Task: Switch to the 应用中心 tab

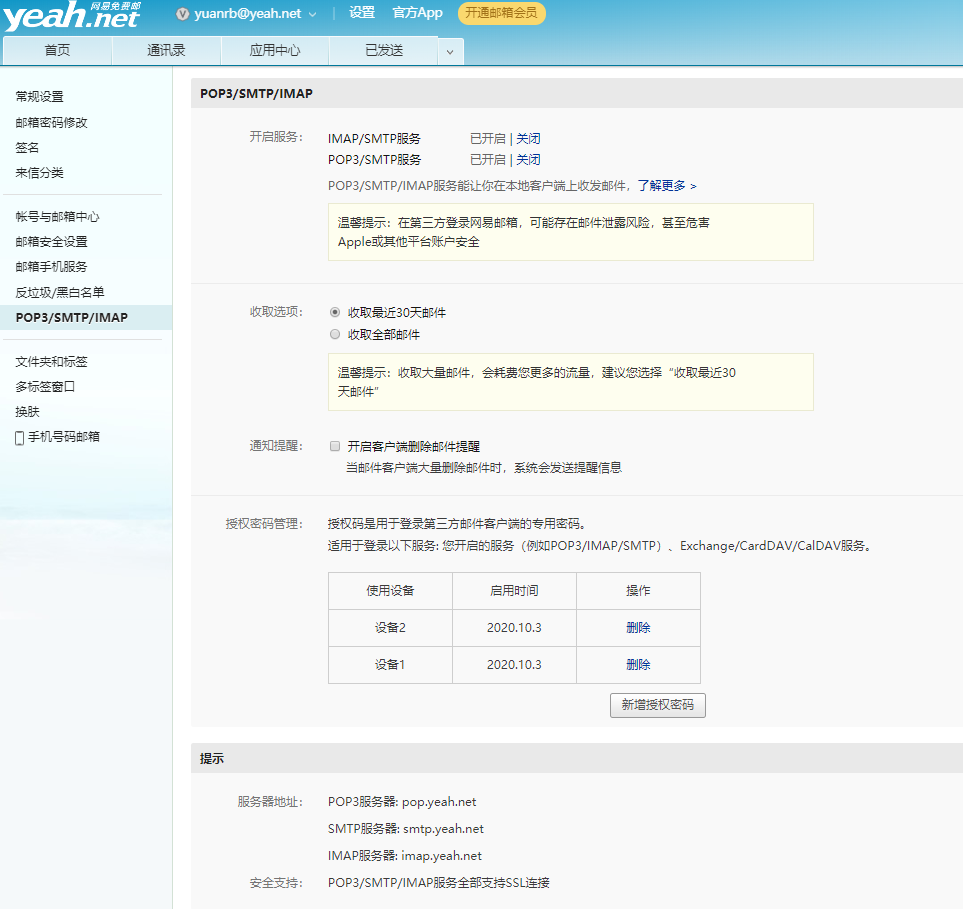Action: [x=274, y=50]
